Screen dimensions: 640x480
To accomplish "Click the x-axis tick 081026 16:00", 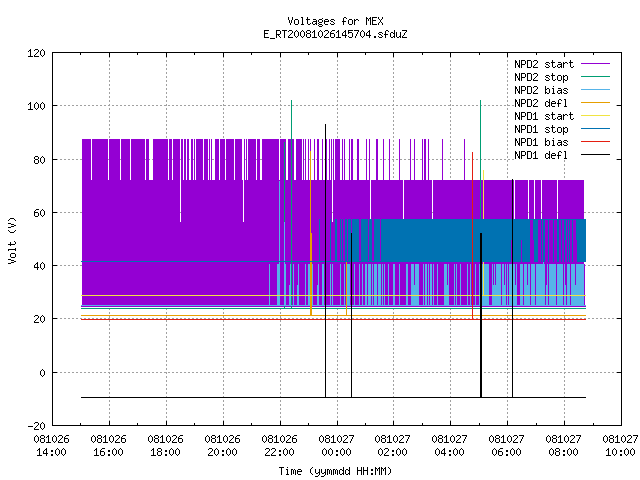I will coord(109,446).
